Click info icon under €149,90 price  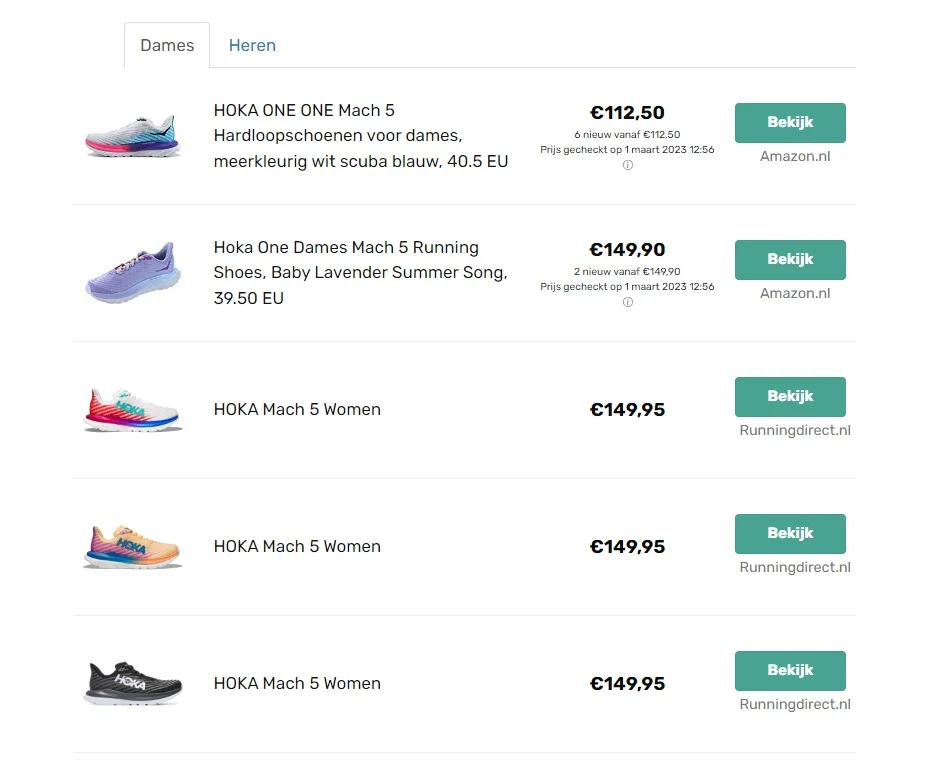[628, 303]
